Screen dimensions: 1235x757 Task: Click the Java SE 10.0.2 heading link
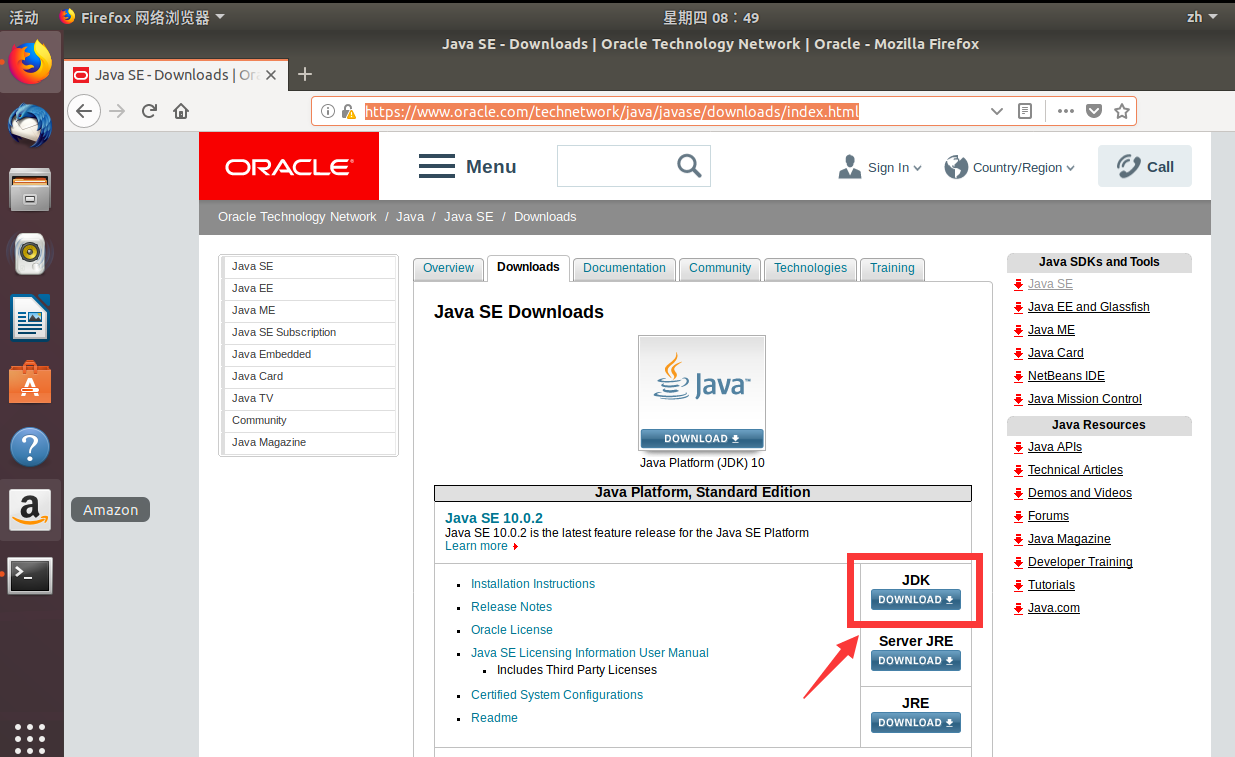[494, 518]
